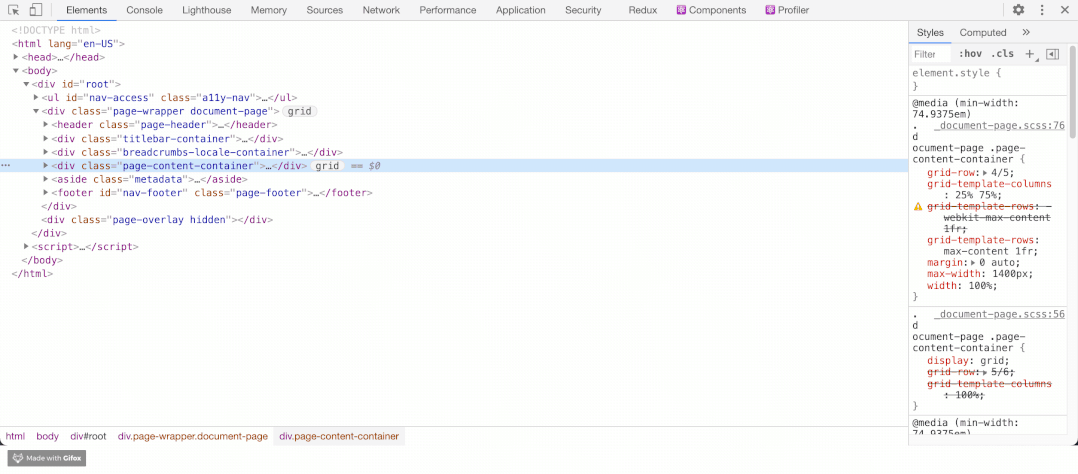Expand the grid-row 4/5 shorthand triangle

[984, 173]
